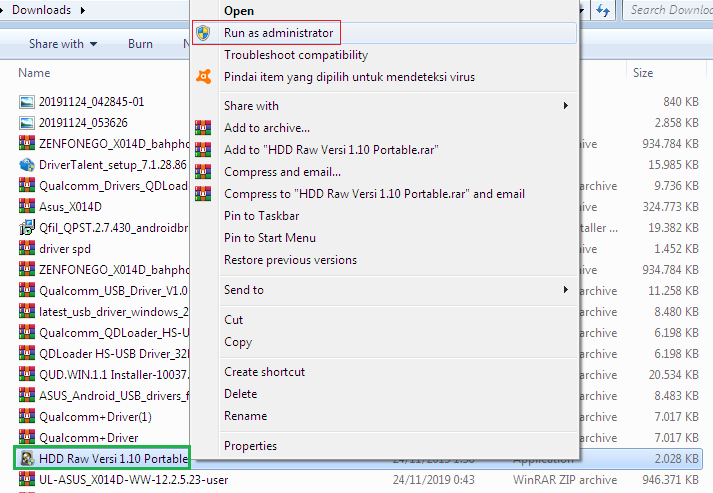Image resolution: width=713 pixels, height=493 pixels.
Task: Select the file Qualcomm_USB_Driver_V1.0
Action: coord(114,291)
